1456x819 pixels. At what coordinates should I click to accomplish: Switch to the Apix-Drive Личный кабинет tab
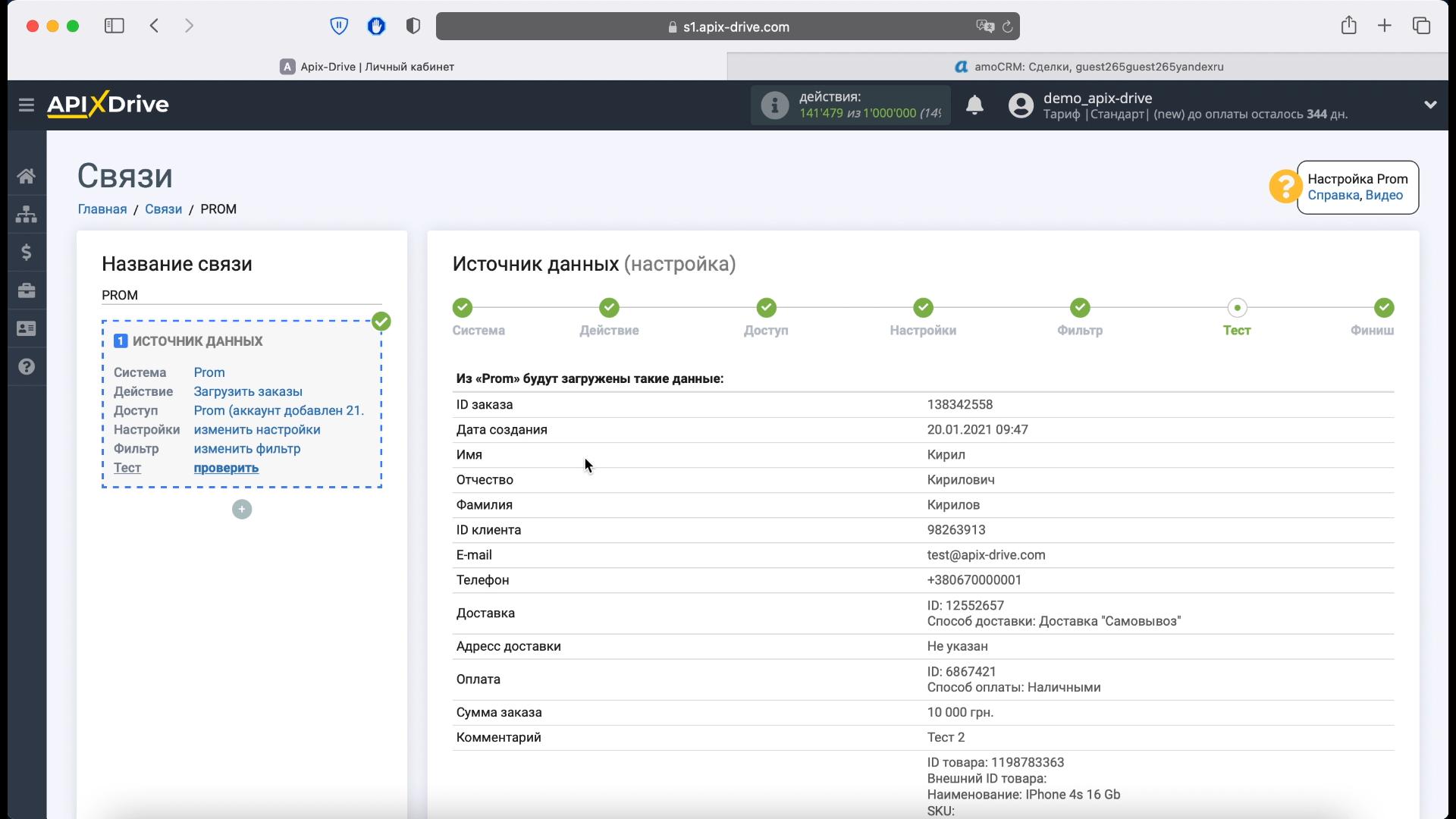(x=367, y=67)
